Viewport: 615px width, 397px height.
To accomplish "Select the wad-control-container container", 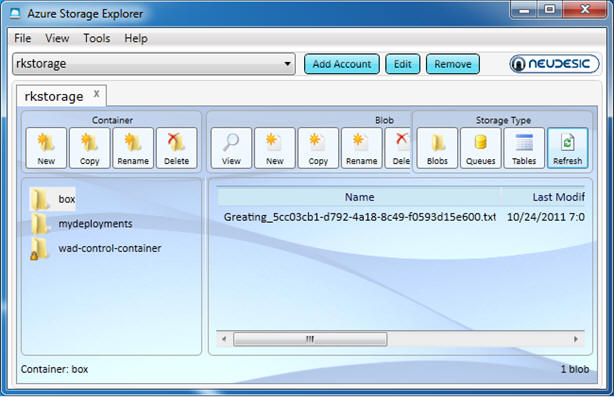I will (x=96, y=248).
